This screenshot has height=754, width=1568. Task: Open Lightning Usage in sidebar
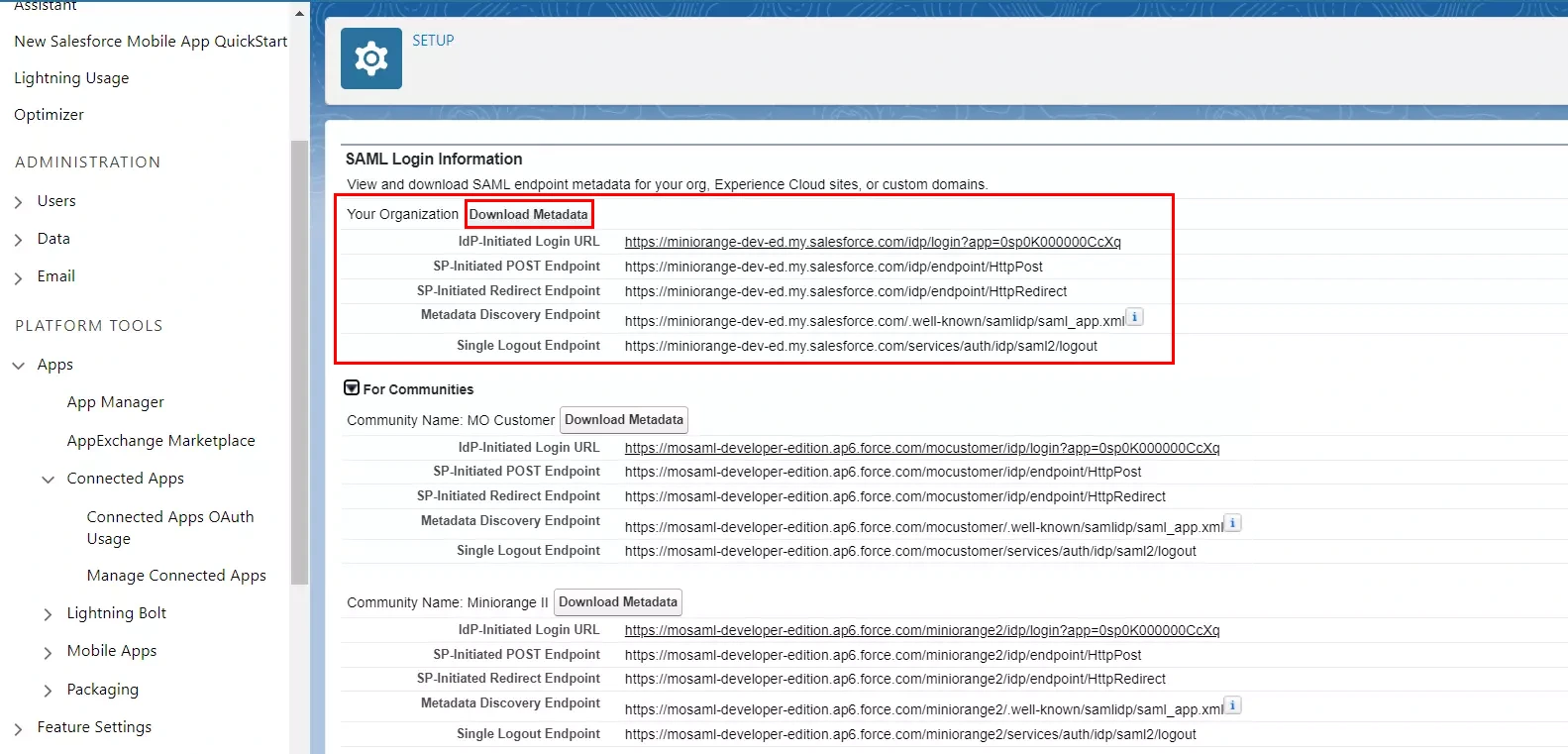(x=71, y=78)
